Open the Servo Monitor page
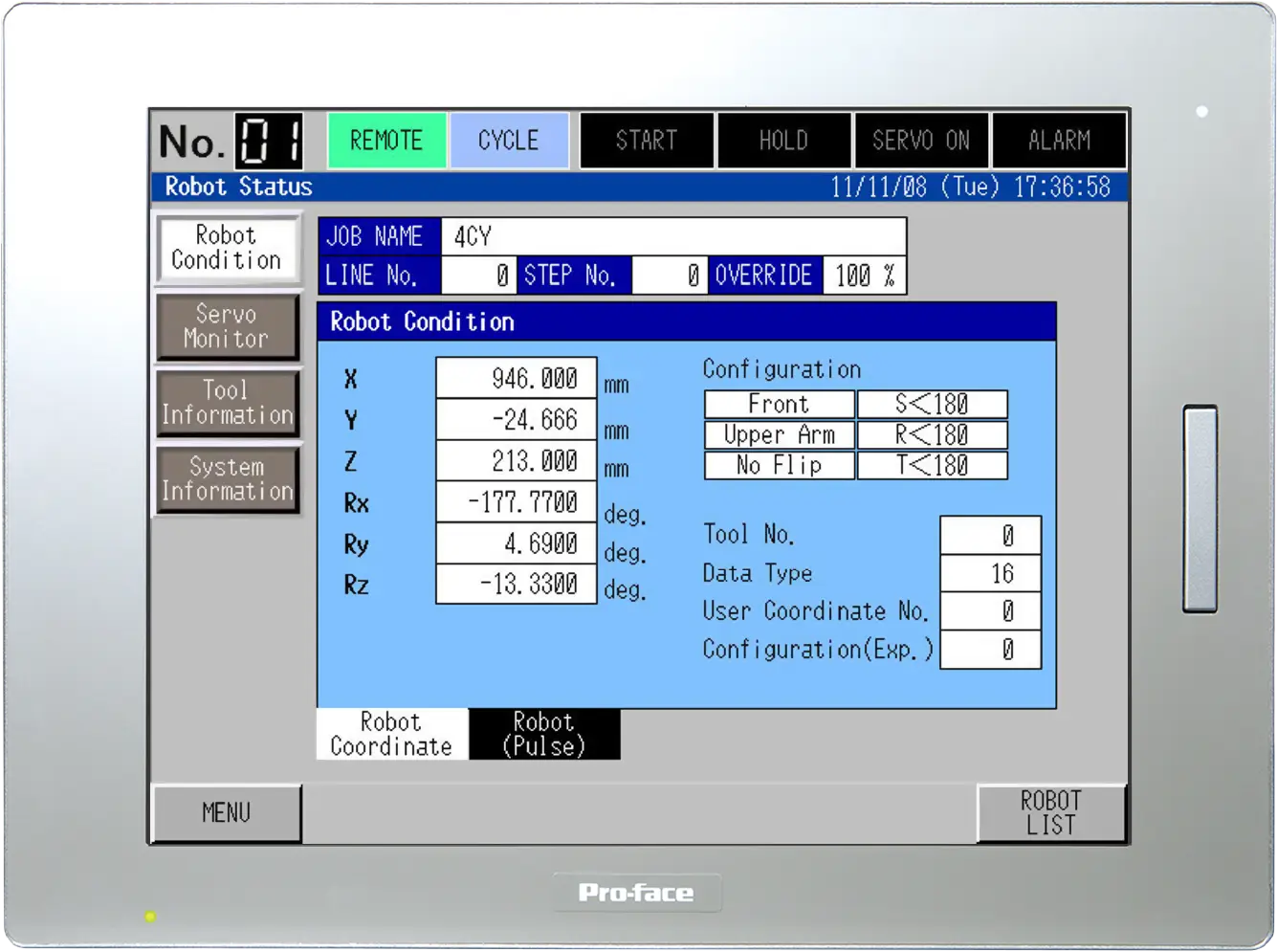This screenshot has height=952, width=1277. coord(228,326)
